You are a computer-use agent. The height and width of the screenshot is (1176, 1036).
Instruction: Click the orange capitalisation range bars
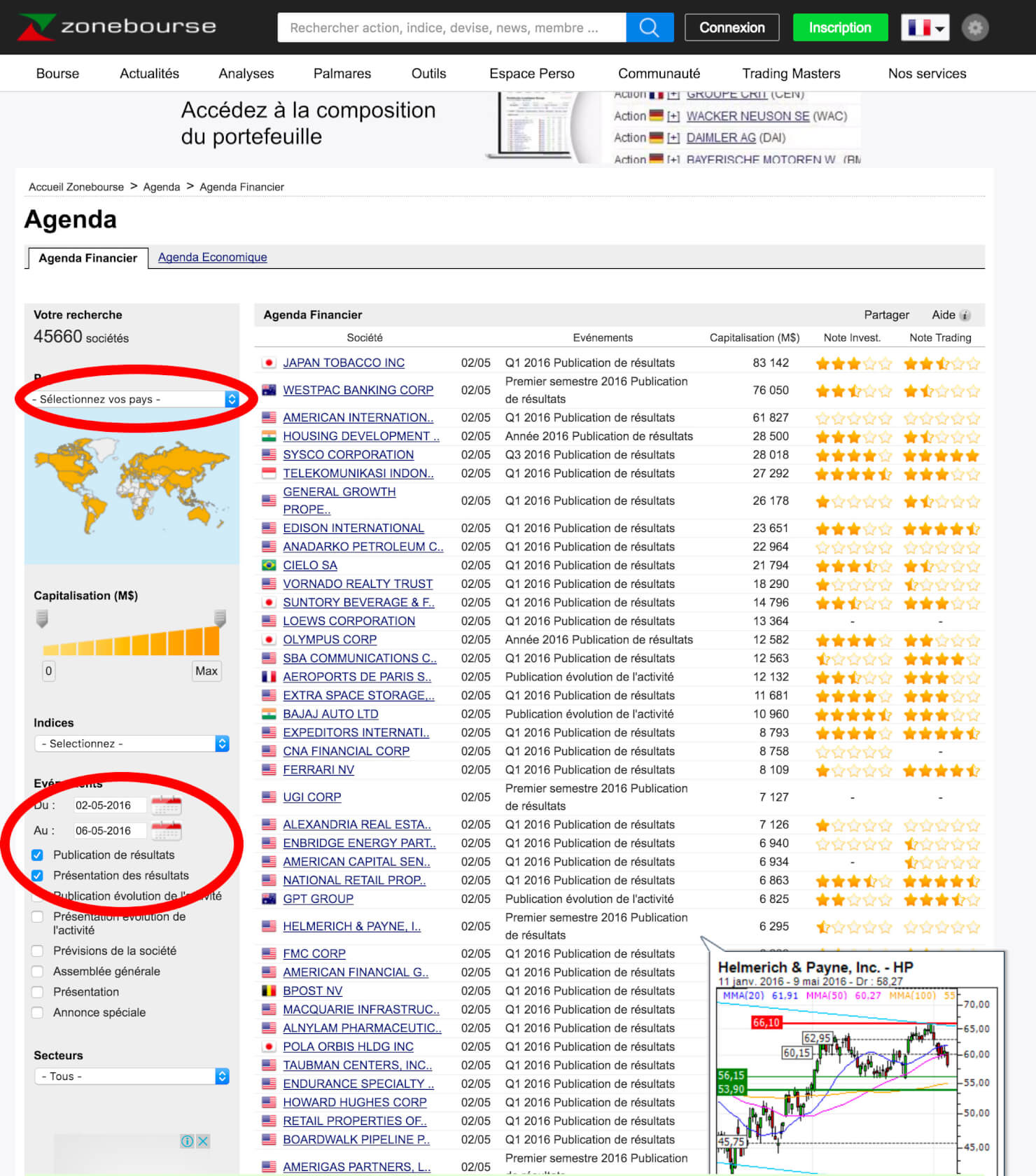(132, 640)
